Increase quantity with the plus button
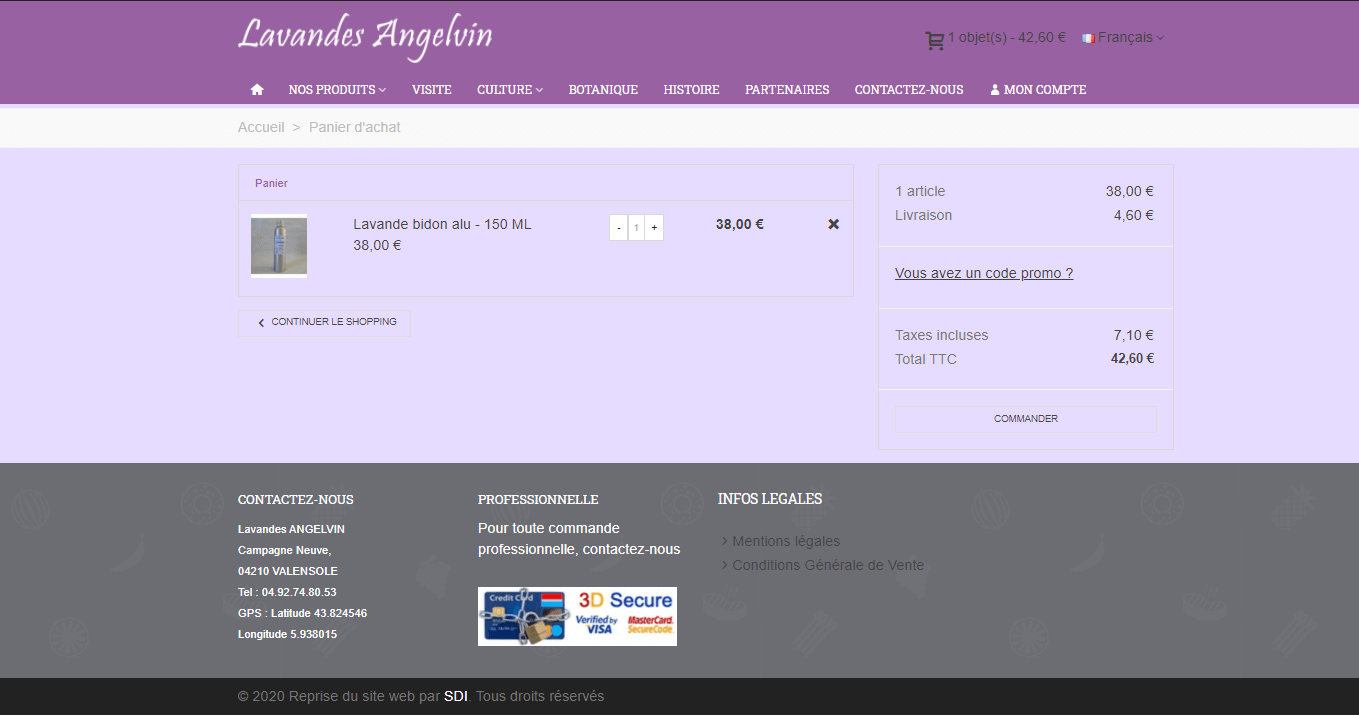The width and height of the screenshot is (1359, 716). click(654, 228)
